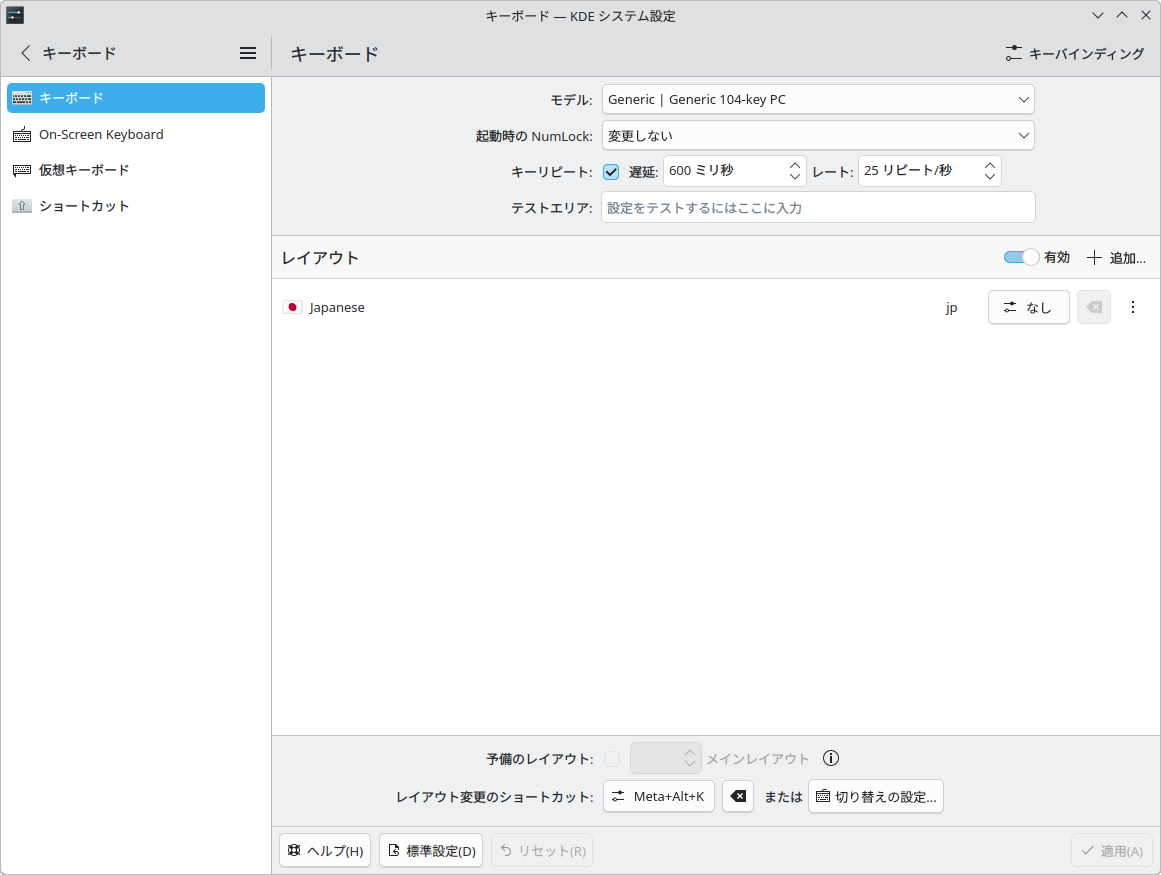Open On-Screen Keyboard settings

135,134
